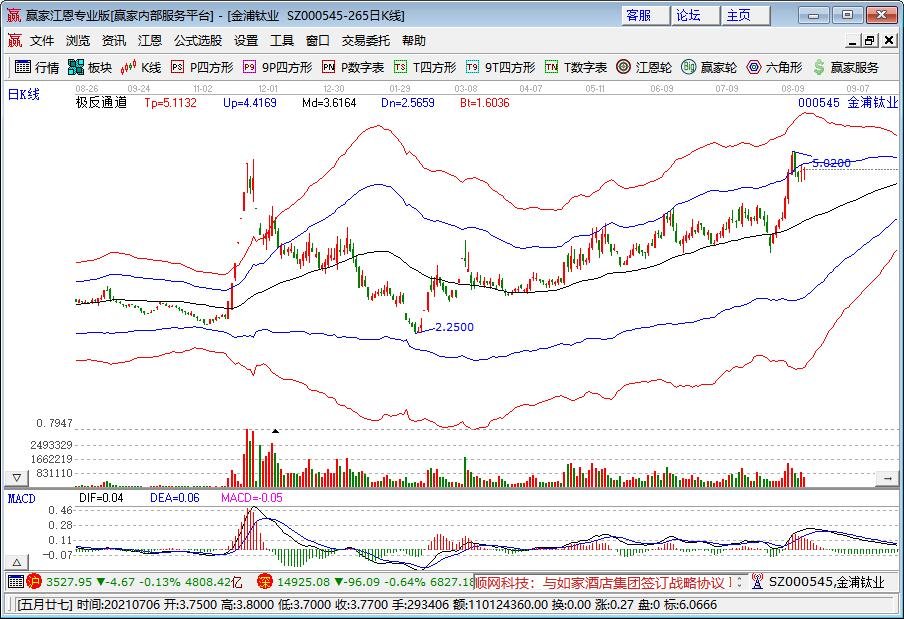
Task: Select the P四方形 square tool
Action: 196,68
